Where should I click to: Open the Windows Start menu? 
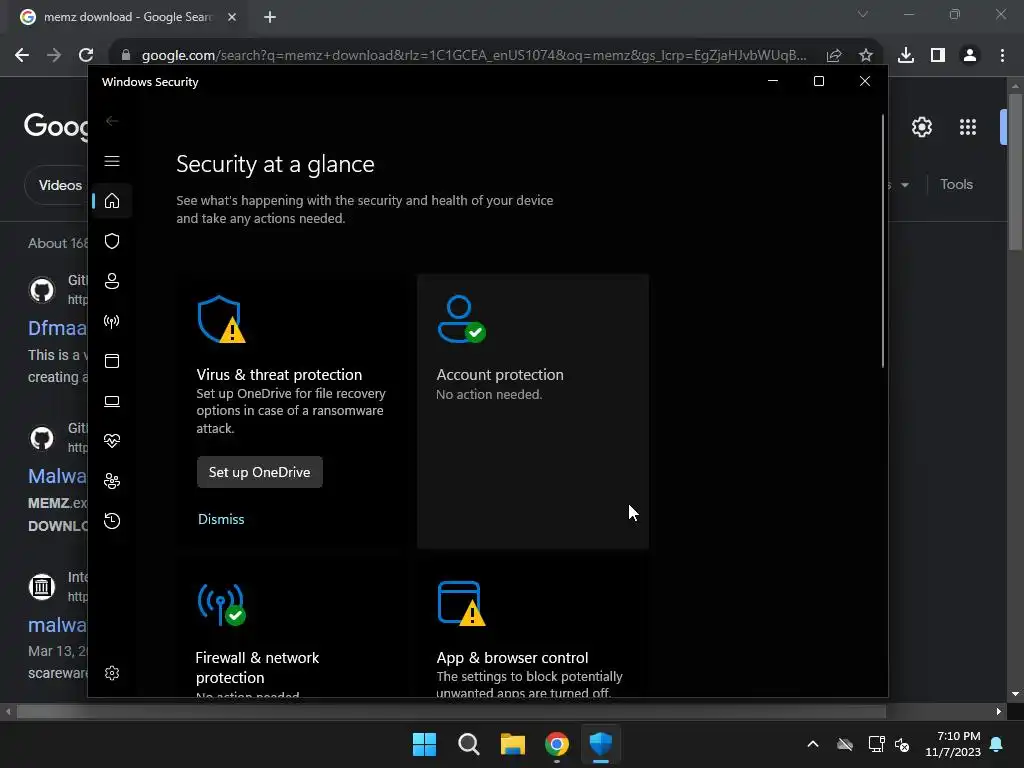424,744
